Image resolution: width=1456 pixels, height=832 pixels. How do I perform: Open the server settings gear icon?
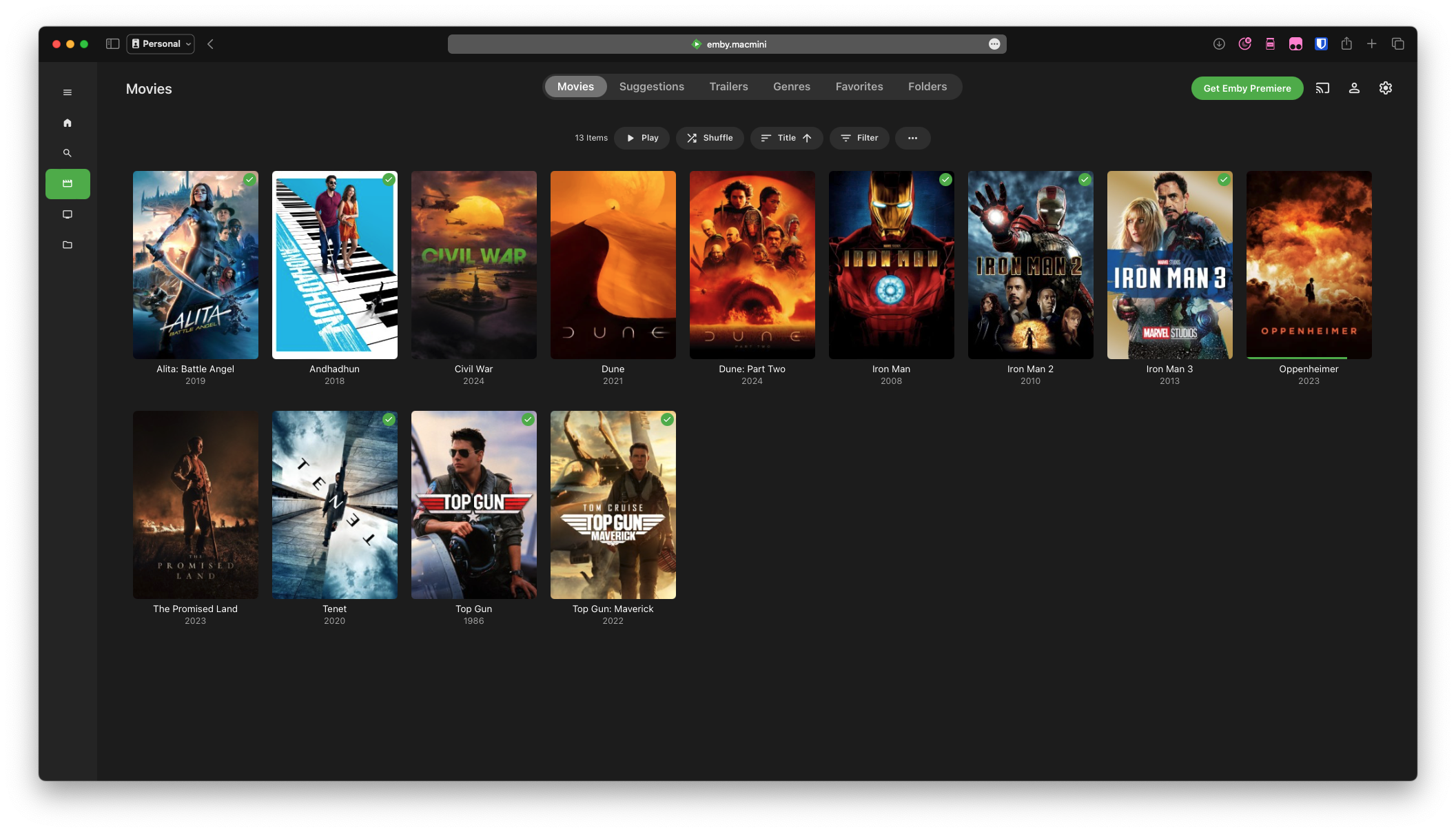click(x=1386, y=88)
